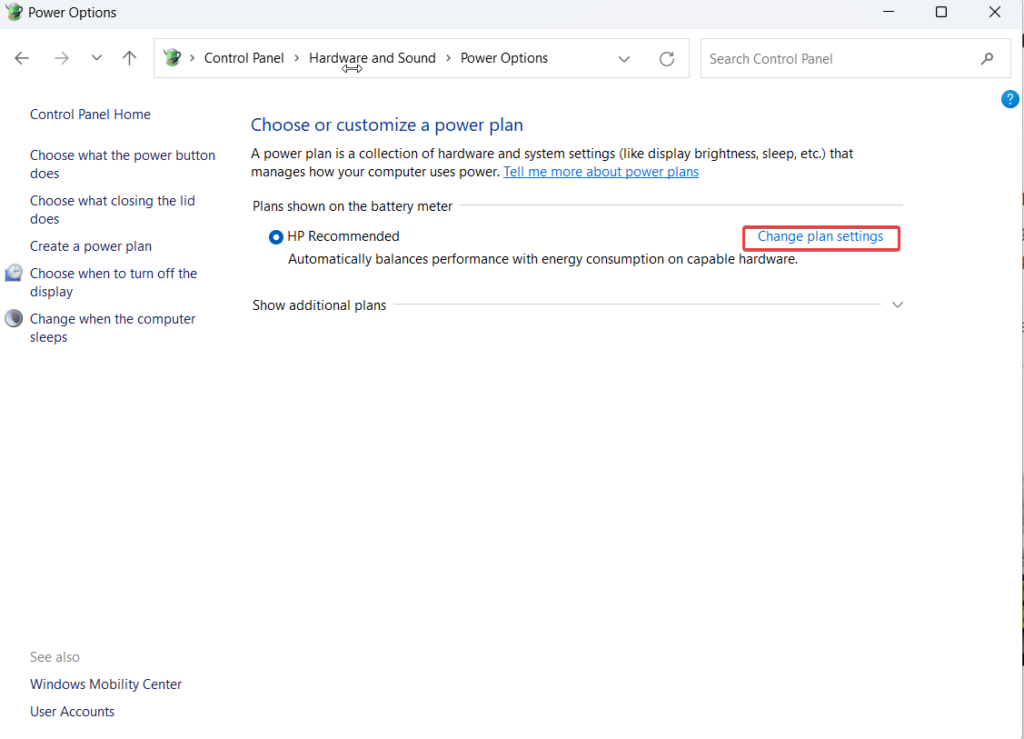Click the Control Panel icon in address bar
Image resolution: width=1024 pixels, height=739 pixels.
172,58
